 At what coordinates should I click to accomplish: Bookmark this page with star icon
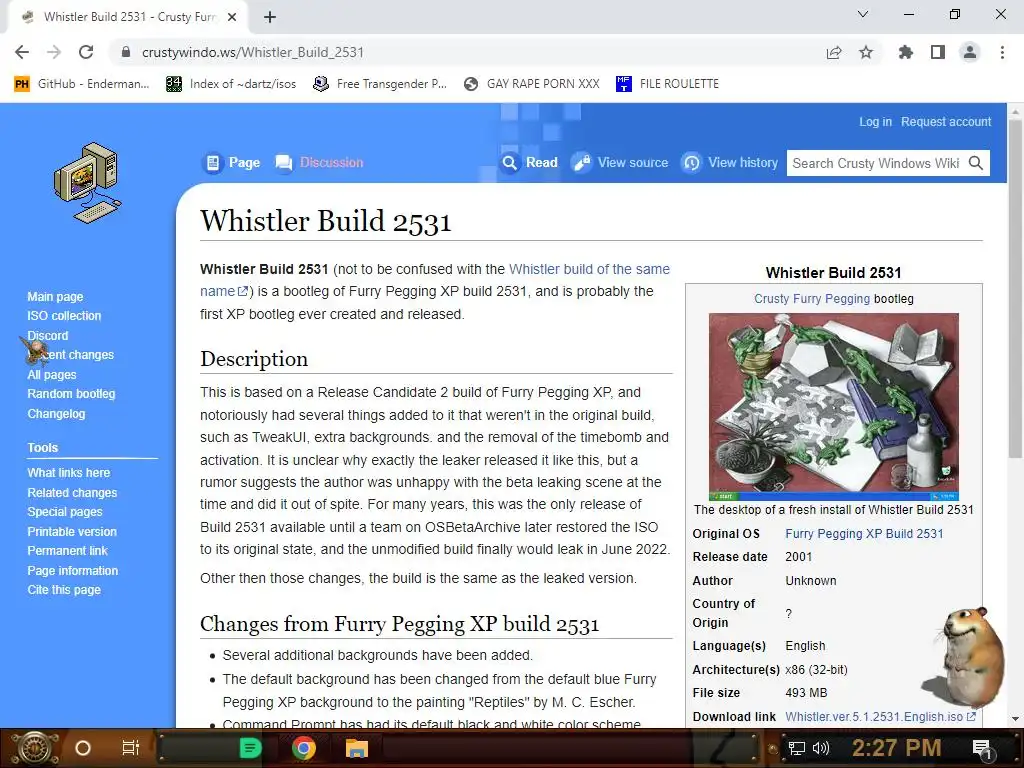pos(866,52)
